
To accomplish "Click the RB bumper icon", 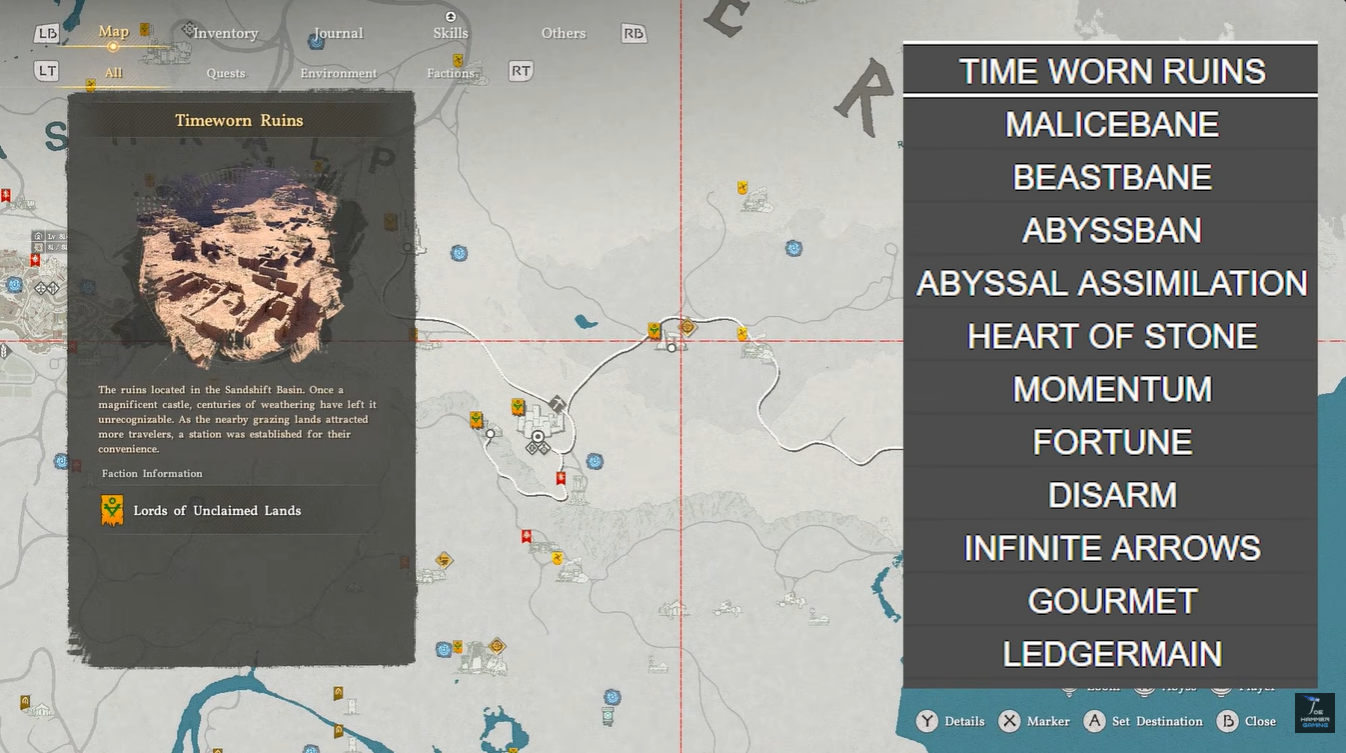I will click(633, 33).
